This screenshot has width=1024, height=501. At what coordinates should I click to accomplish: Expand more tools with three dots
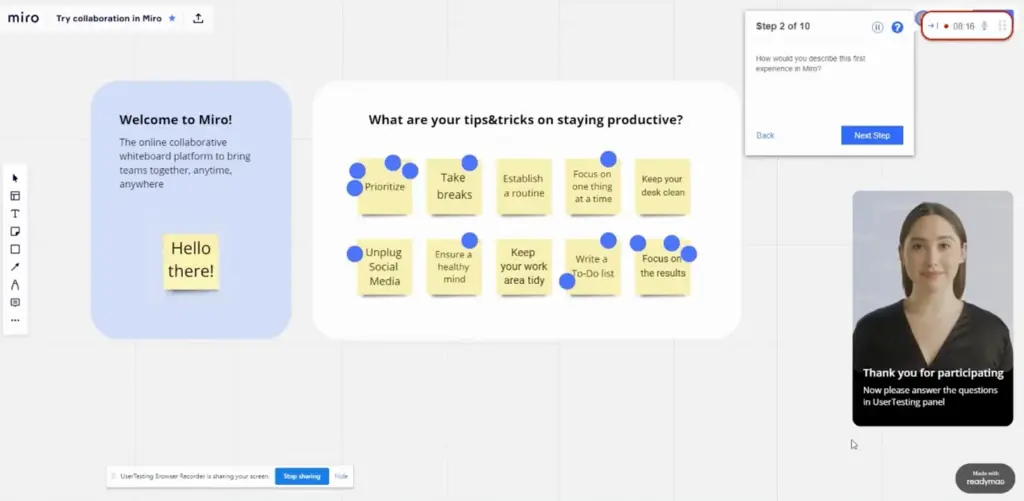15,320
